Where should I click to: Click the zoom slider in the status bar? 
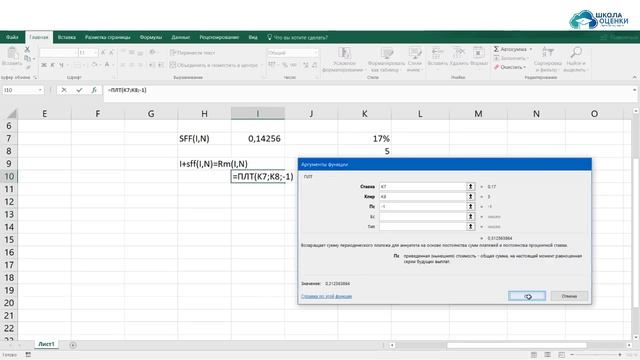[x=596, y=355]
